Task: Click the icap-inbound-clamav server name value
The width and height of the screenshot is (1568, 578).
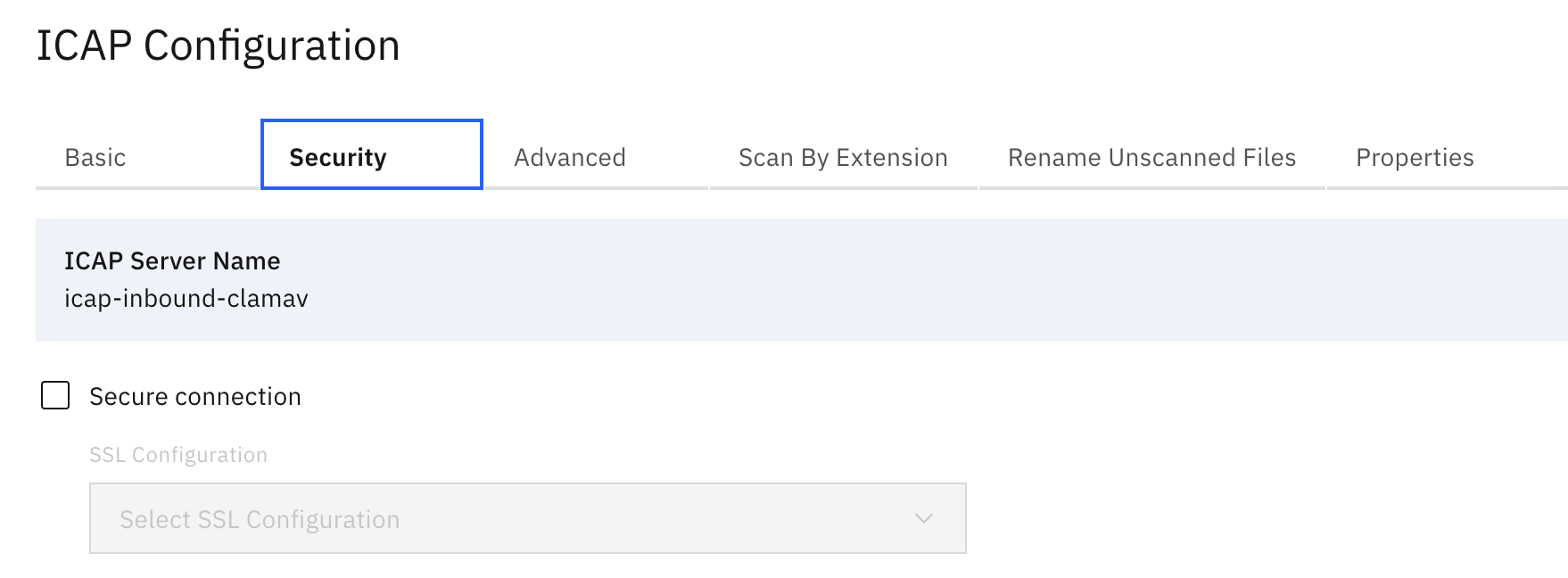Action: [x=186, y=298]
